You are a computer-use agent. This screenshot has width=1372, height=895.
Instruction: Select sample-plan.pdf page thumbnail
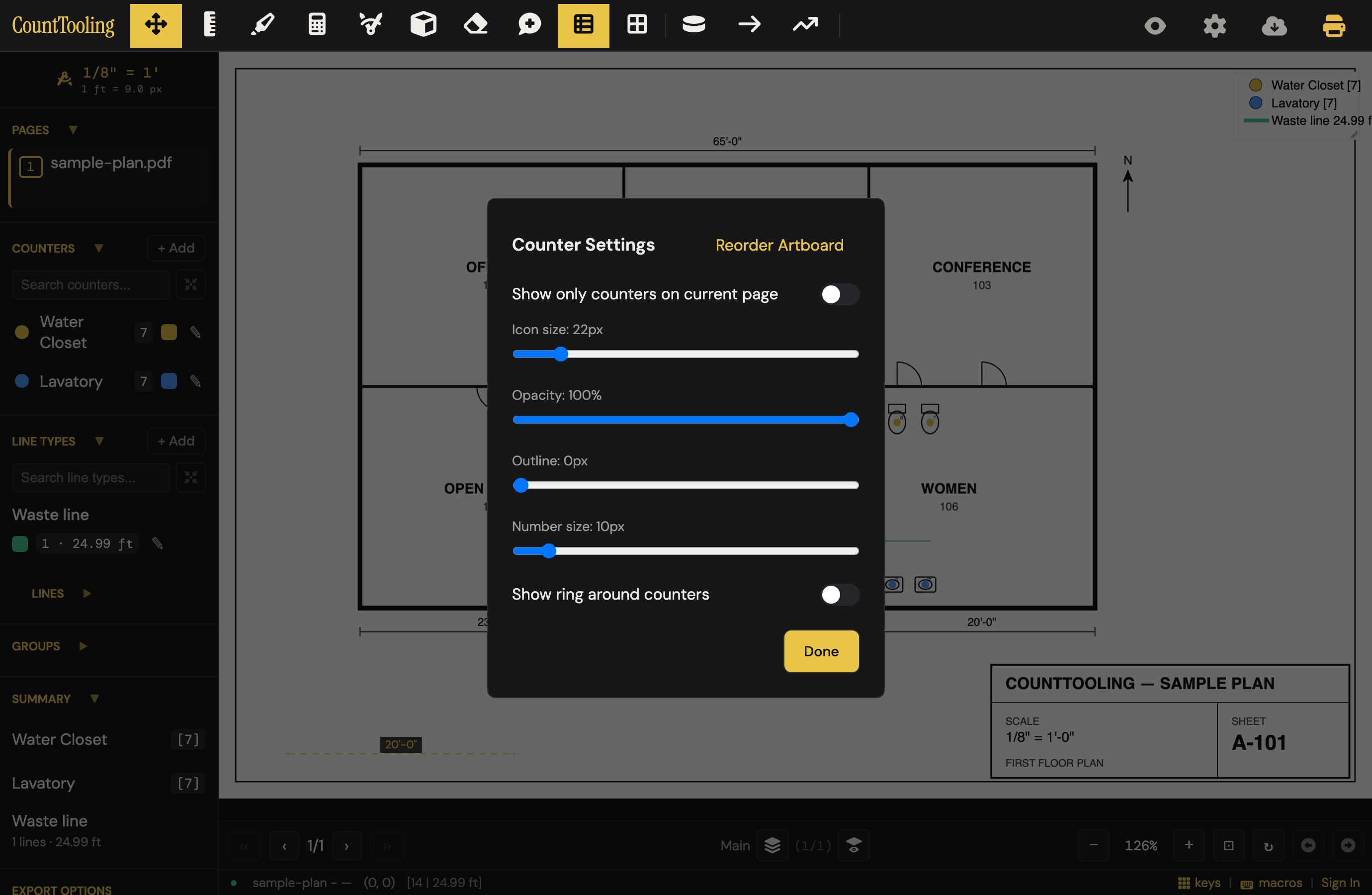(109, 178)
